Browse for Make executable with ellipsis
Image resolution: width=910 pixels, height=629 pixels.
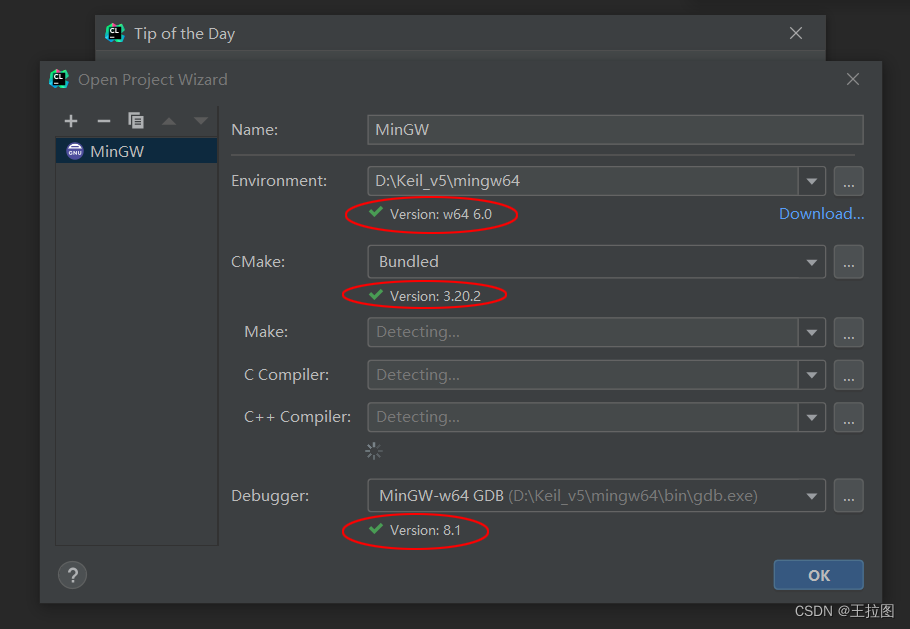pyautogui.click(x=848, y=332)
